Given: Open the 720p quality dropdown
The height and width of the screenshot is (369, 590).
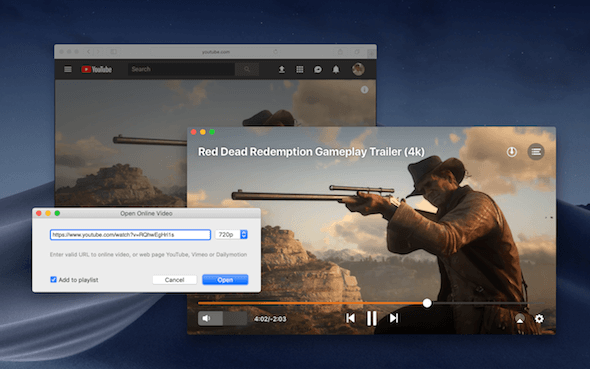Looking at the screenshot, I should [x=231, y=235].
